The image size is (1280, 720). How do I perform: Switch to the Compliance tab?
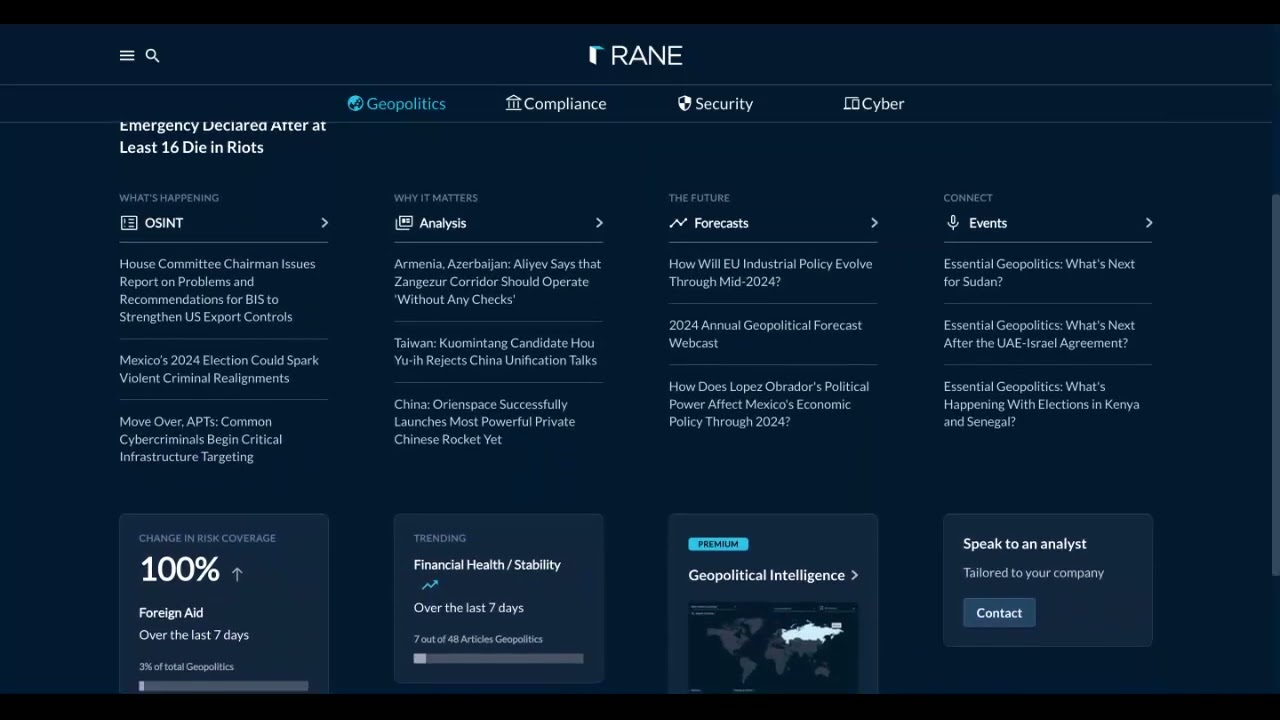tap(556, 103)
